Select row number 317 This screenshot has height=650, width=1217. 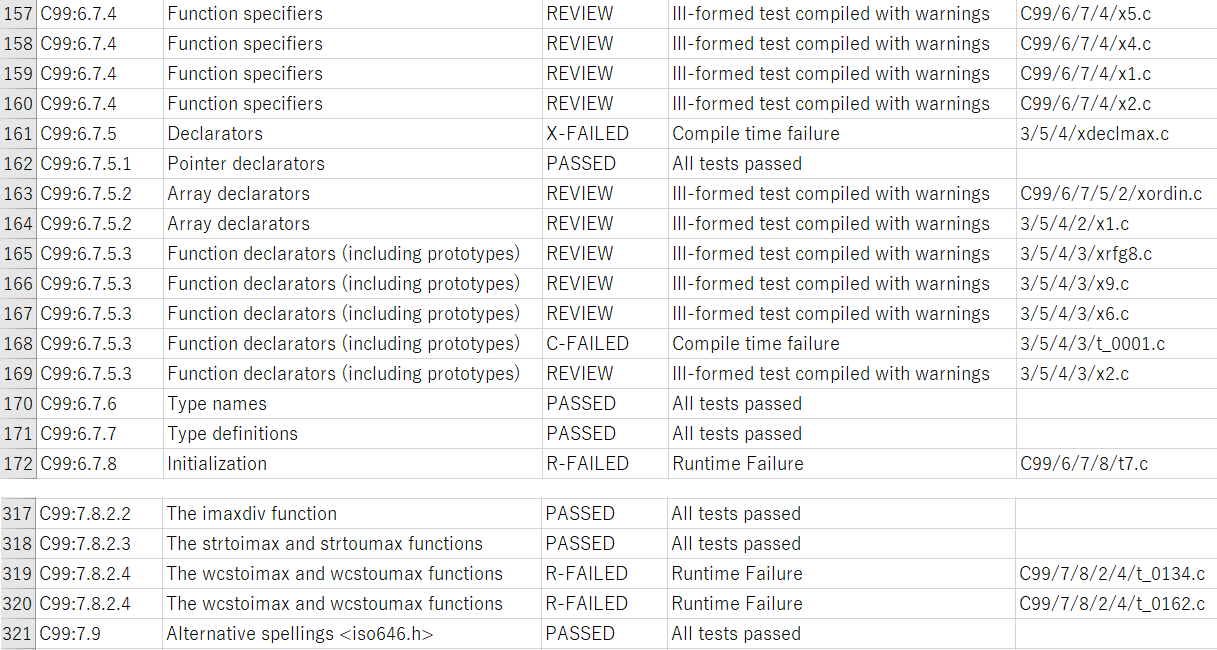[18, 514]
